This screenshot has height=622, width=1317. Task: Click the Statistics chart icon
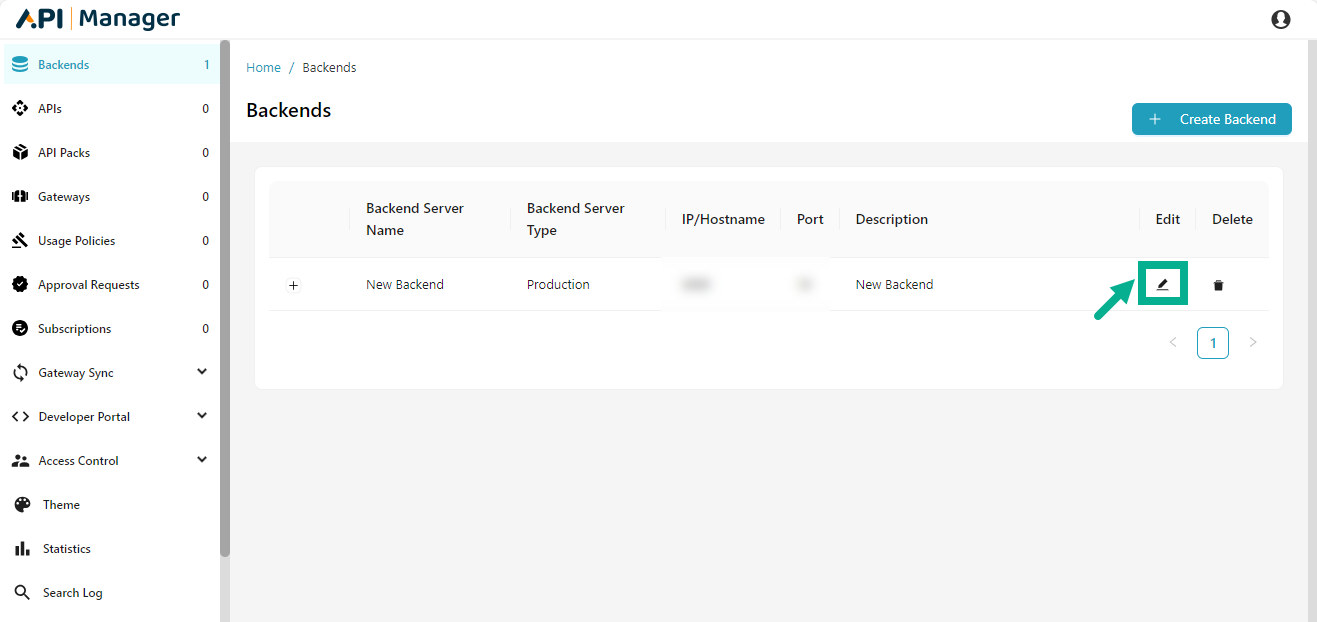click(22, 548)
